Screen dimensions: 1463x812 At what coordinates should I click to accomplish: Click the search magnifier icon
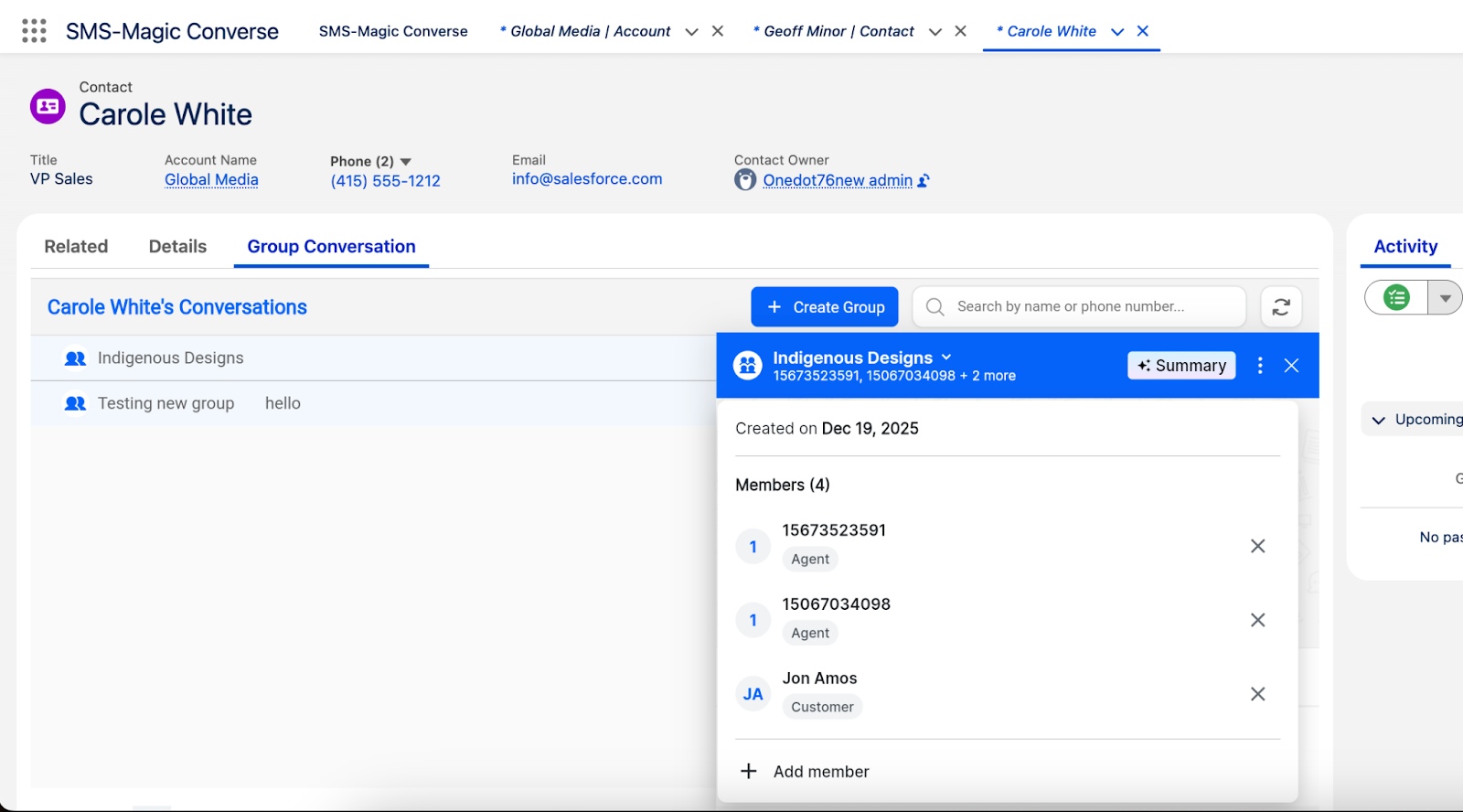934,307
